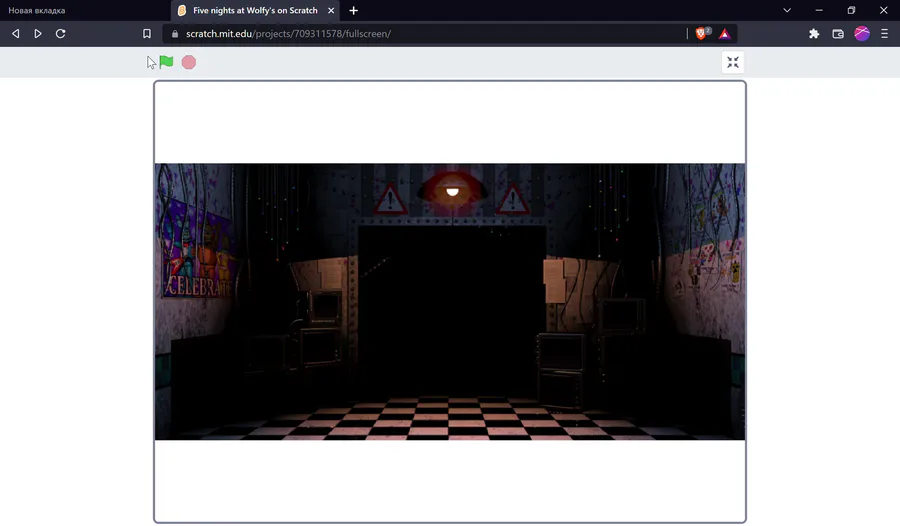View site security info via the padlock icon
The height and width of the screenshot is (526, 900).
tap(175, 34)
